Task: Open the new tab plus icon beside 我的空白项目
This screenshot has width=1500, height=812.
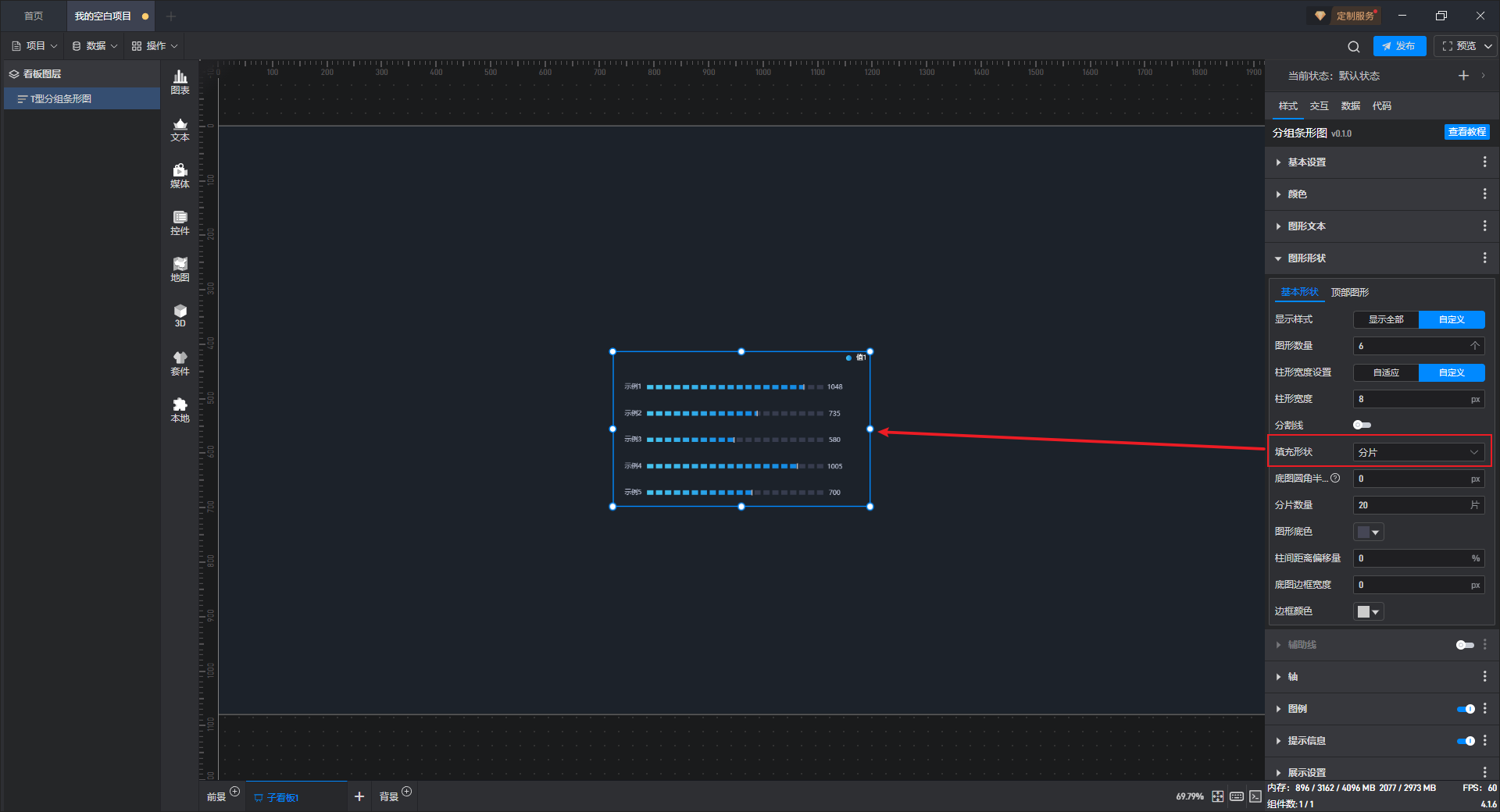Action: (171, 16)
